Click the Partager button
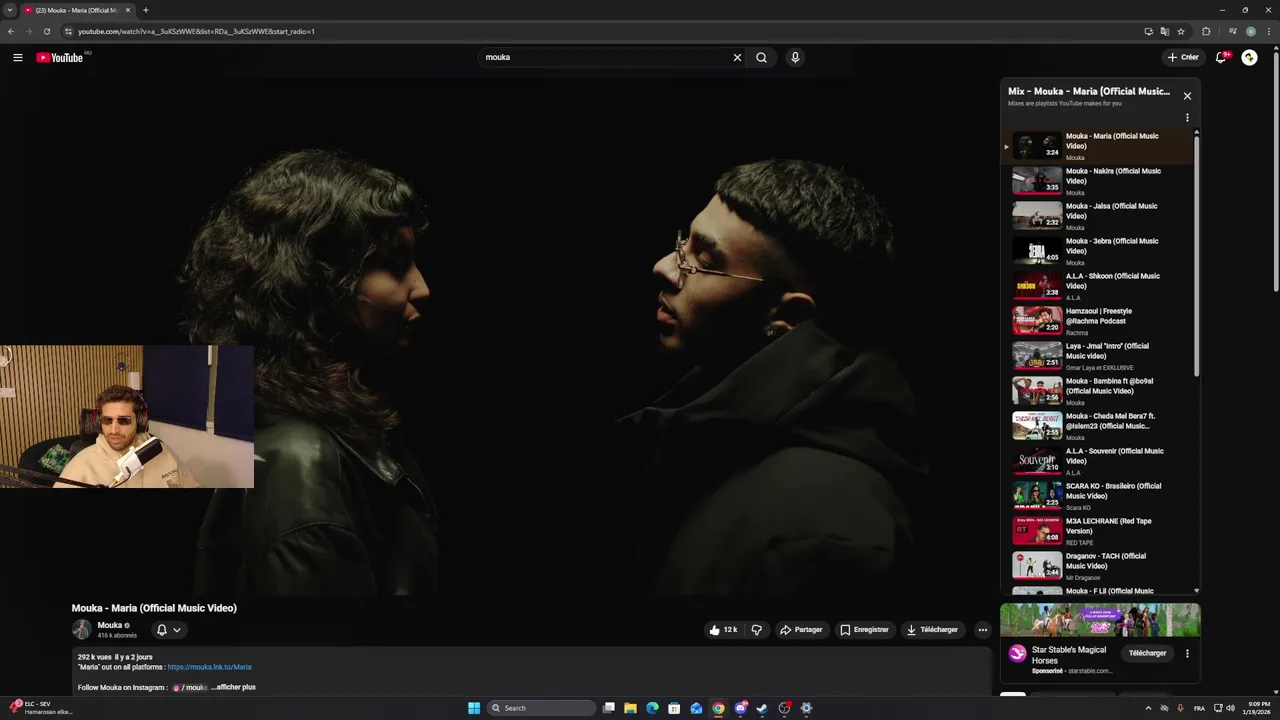This screenshot has width=1280, height=720. pos(801,630)
